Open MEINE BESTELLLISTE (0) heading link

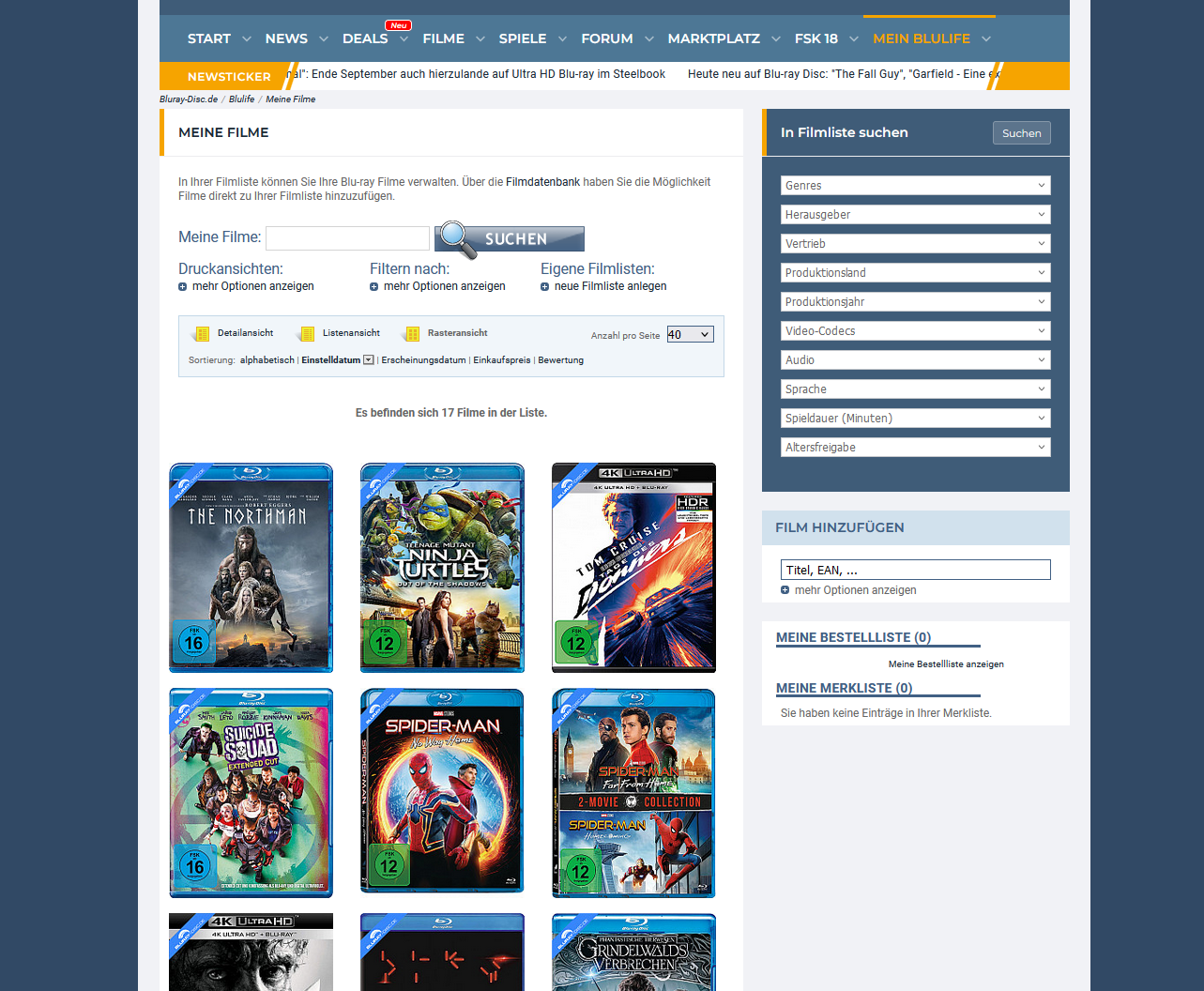point(853,637)
